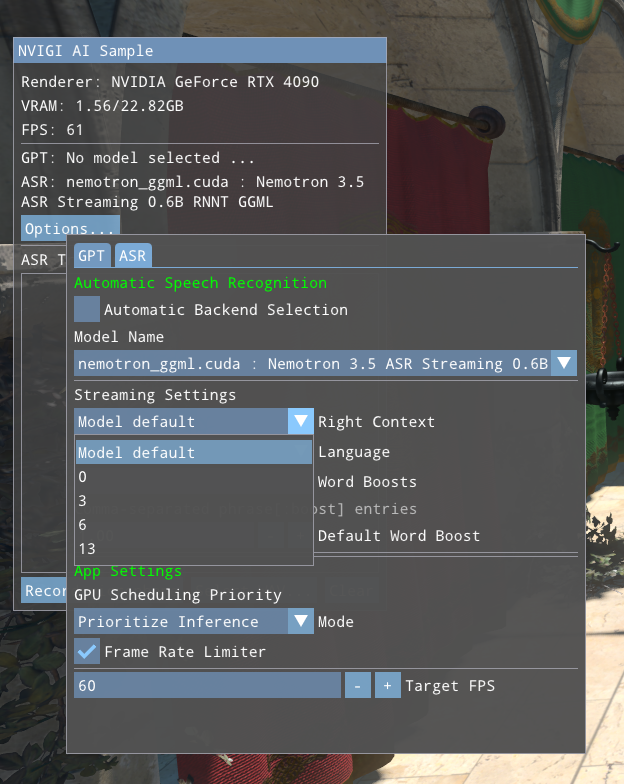This screenshot has width=624, height=784.
Task: Click the 'Word Boosts' label
Action: (x=368, y=482)
